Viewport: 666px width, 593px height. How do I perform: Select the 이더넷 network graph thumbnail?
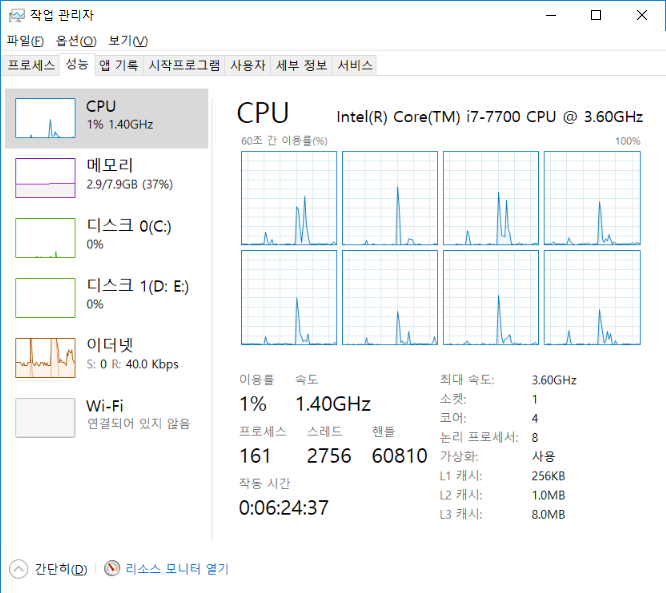tap(45, 358)
